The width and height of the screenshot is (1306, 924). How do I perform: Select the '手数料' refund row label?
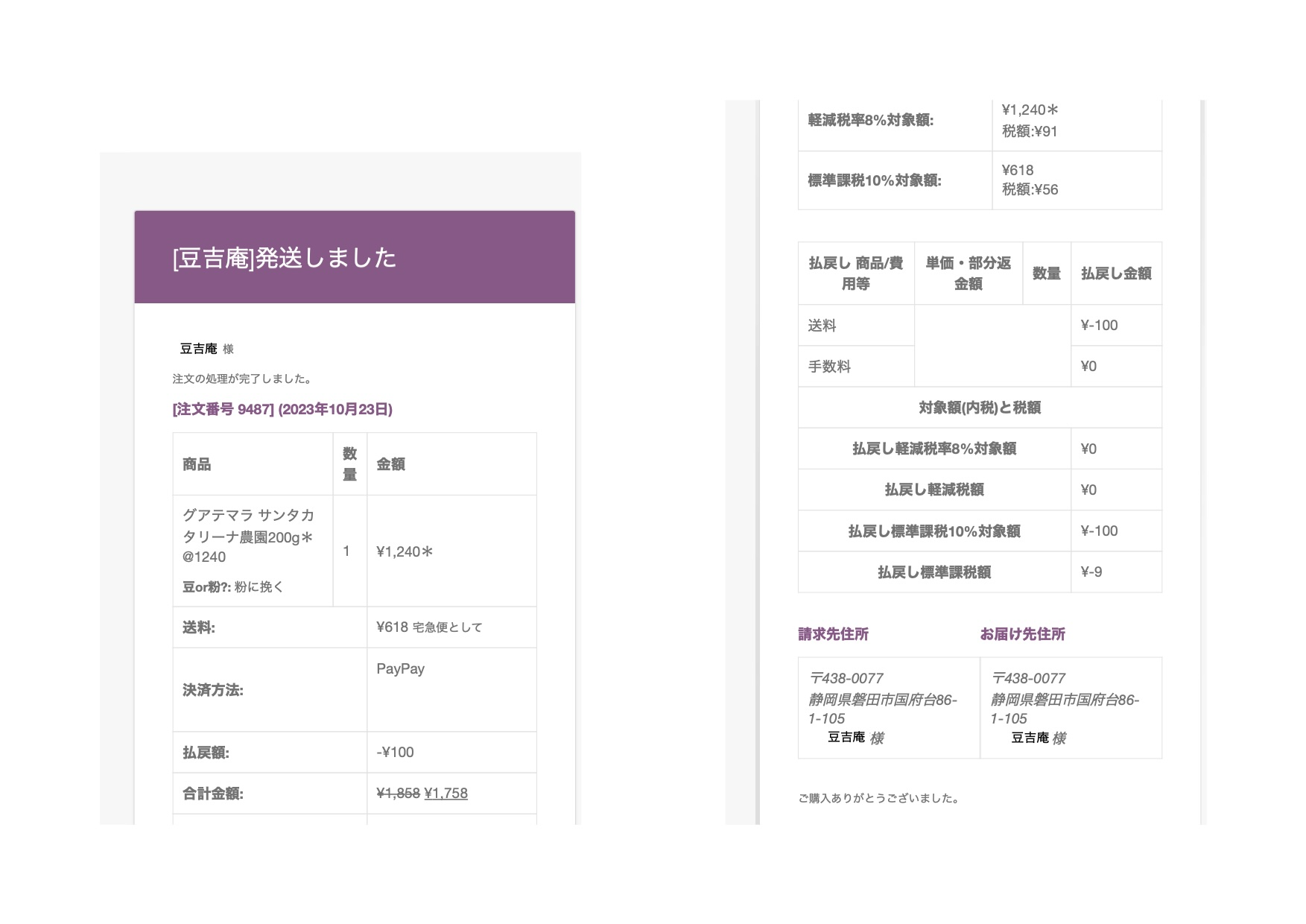pos(829,367)
